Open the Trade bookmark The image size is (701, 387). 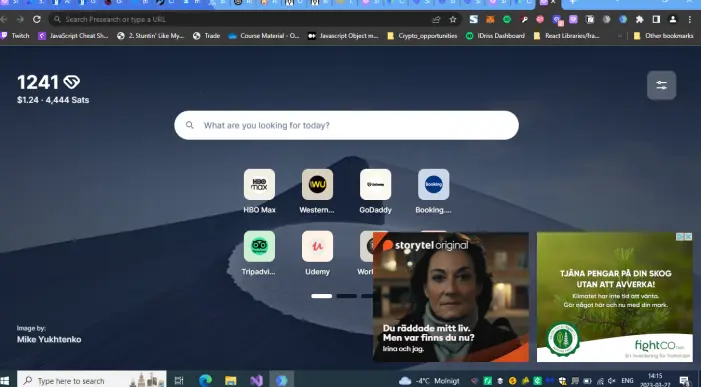(207, 36)
